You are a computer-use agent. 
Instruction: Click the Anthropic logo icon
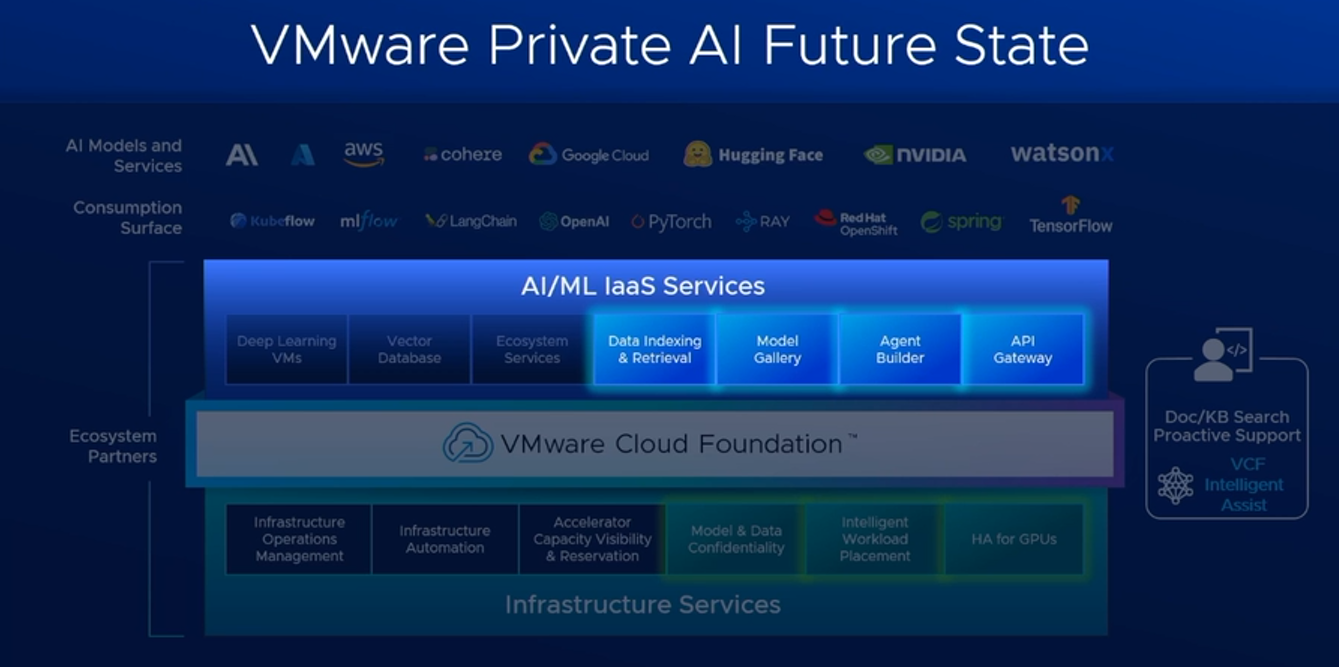[241, 155]
